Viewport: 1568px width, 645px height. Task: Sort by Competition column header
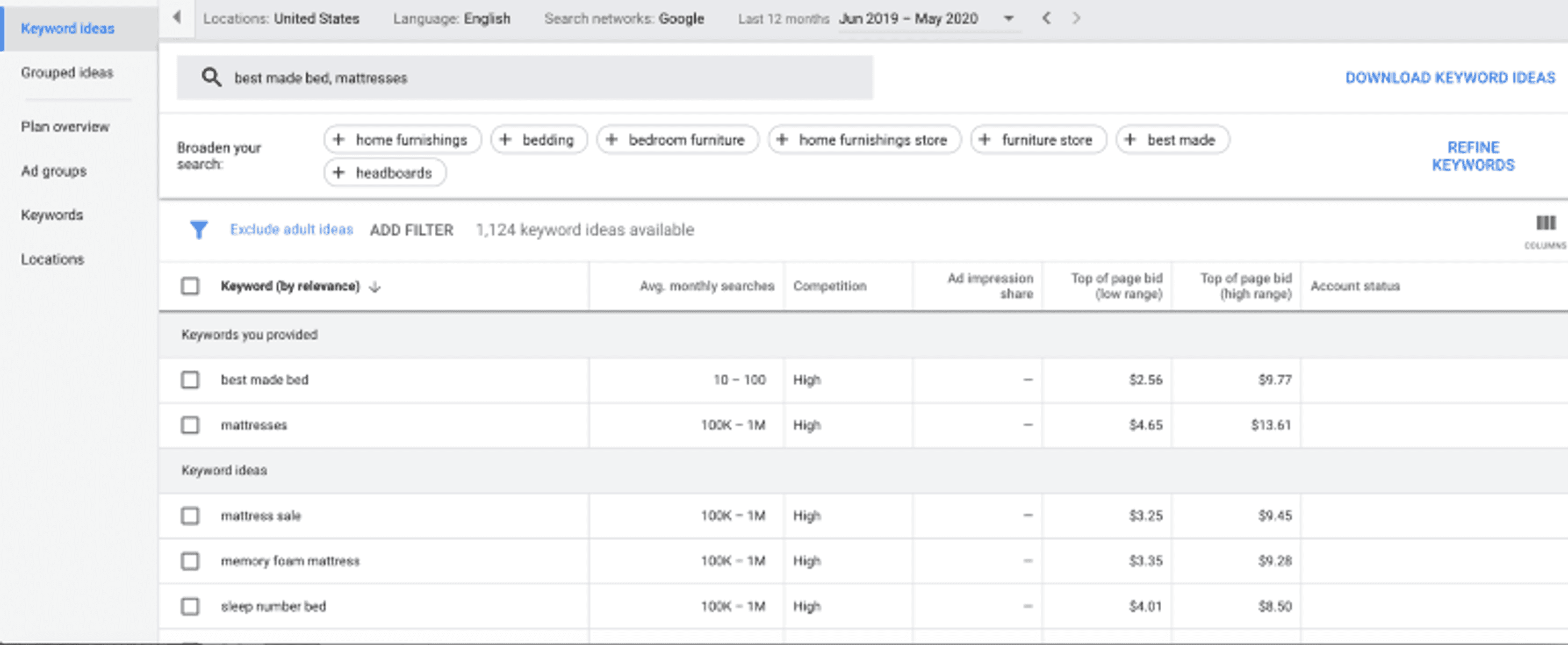tap(830, 285)
